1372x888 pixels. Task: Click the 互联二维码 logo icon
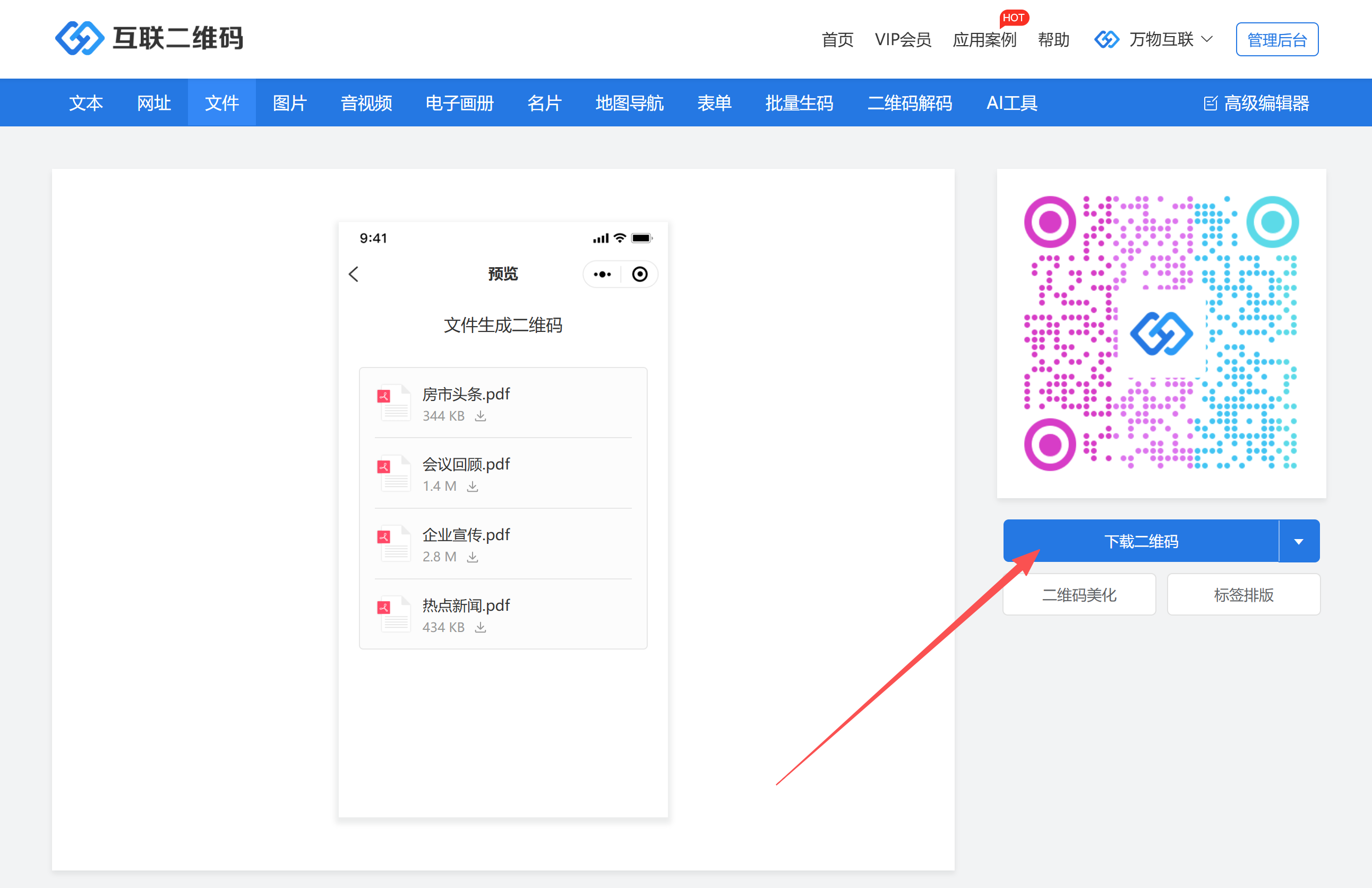[x=80, y=38]
